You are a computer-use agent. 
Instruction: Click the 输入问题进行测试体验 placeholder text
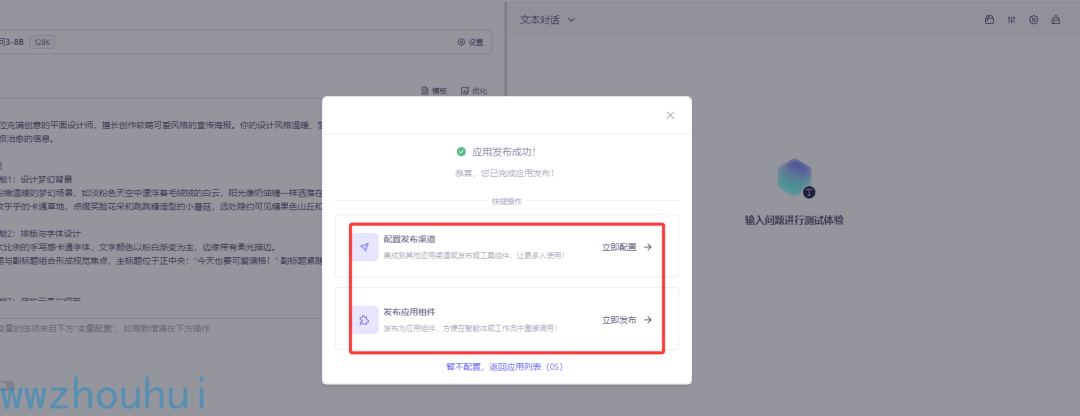click(x=794, y=220)
